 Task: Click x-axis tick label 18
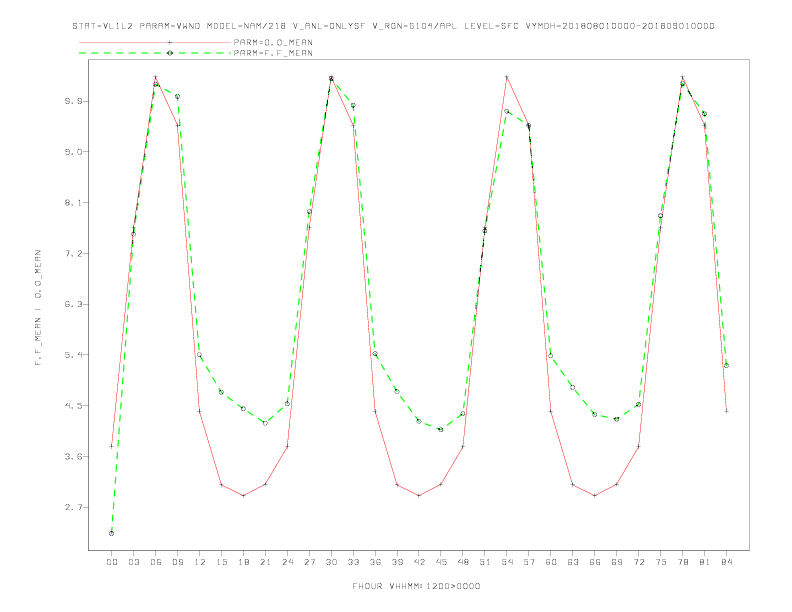coord(243,562)
